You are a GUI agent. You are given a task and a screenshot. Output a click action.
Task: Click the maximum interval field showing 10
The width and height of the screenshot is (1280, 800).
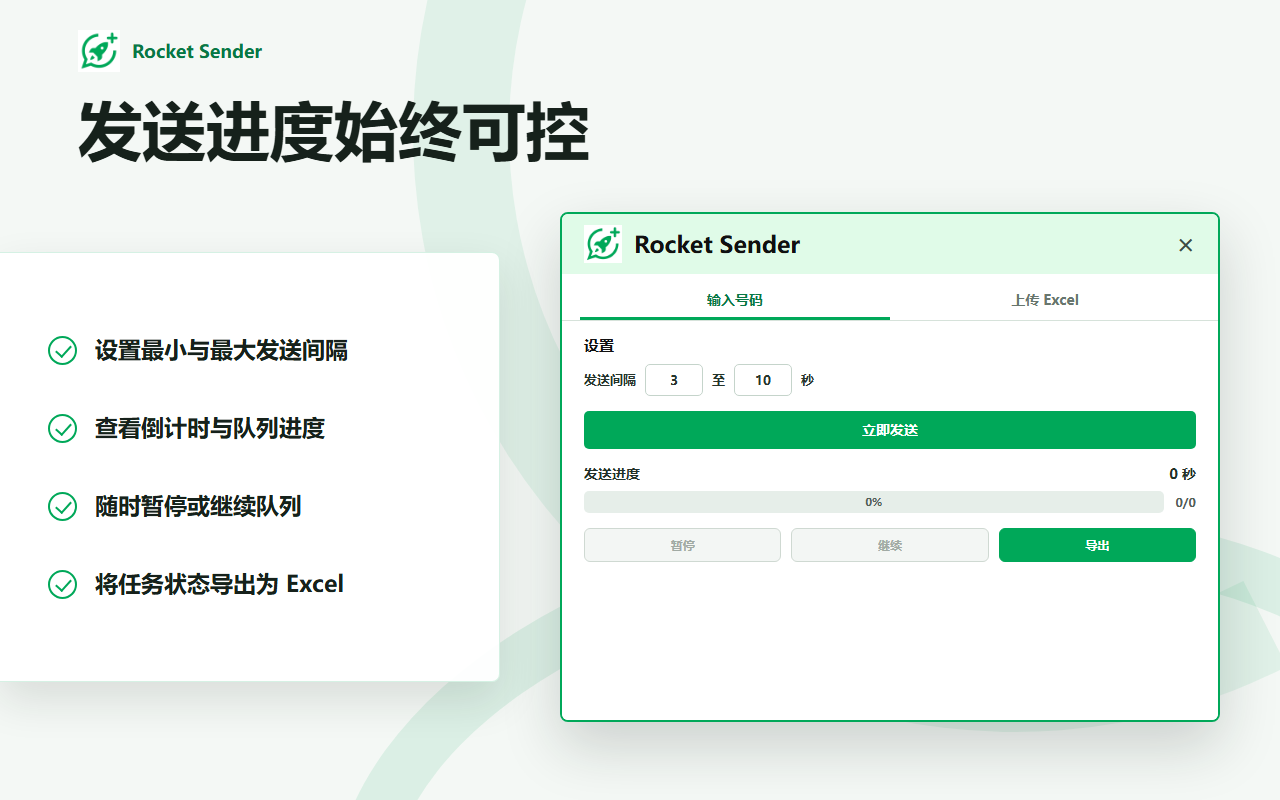coord(763,380)
